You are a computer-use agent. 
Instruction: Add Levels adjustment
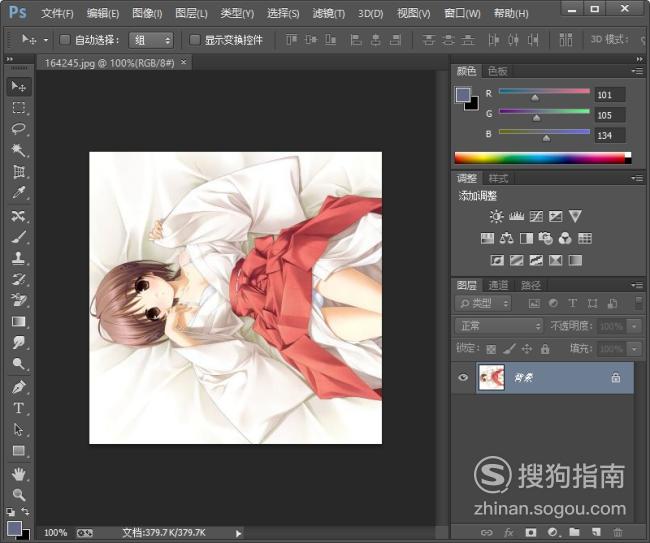click(516, 216)
